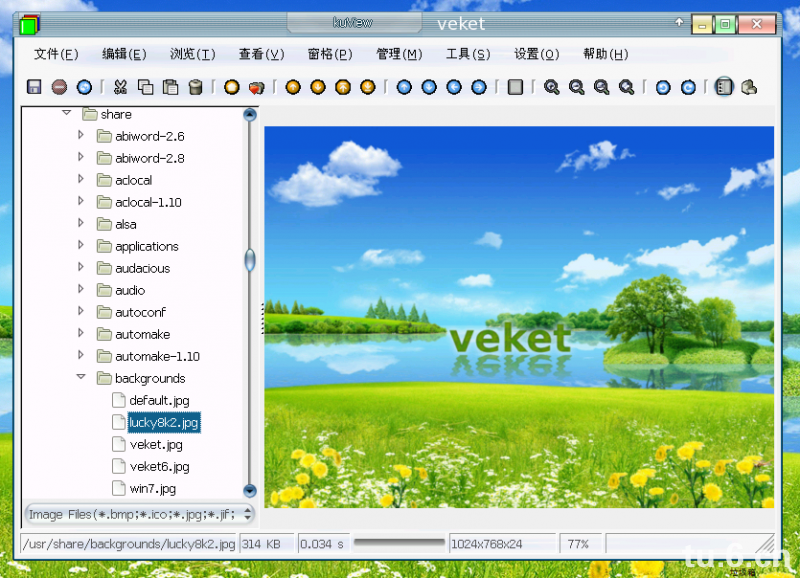Open the 设置(O) menu
800x578 pixels.
tap(537, 54)
